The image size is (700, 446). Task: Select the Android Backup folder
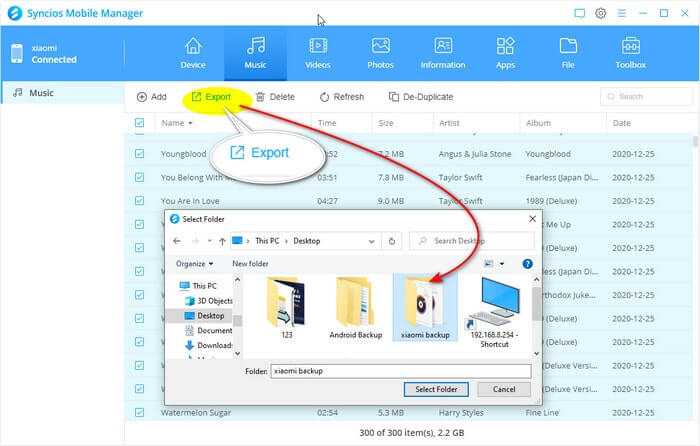point(356,308)
